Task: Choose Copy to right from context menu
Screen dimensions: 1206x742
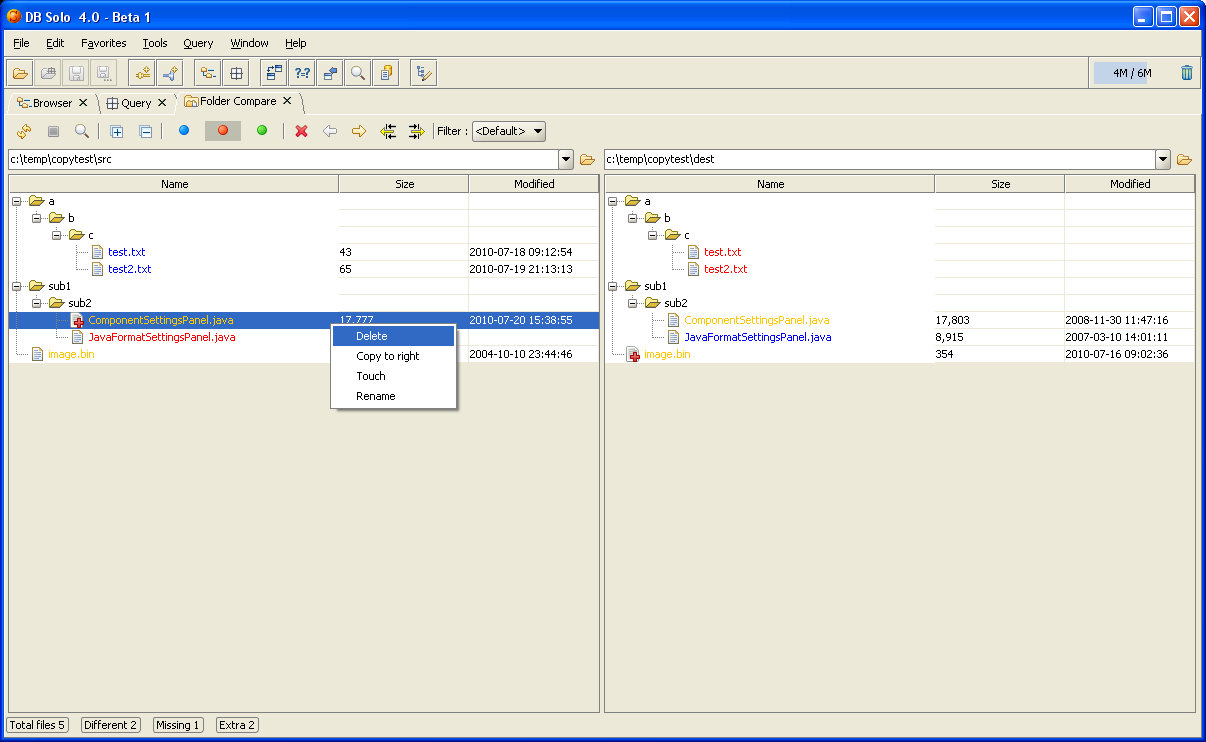Action: (393, 356)
